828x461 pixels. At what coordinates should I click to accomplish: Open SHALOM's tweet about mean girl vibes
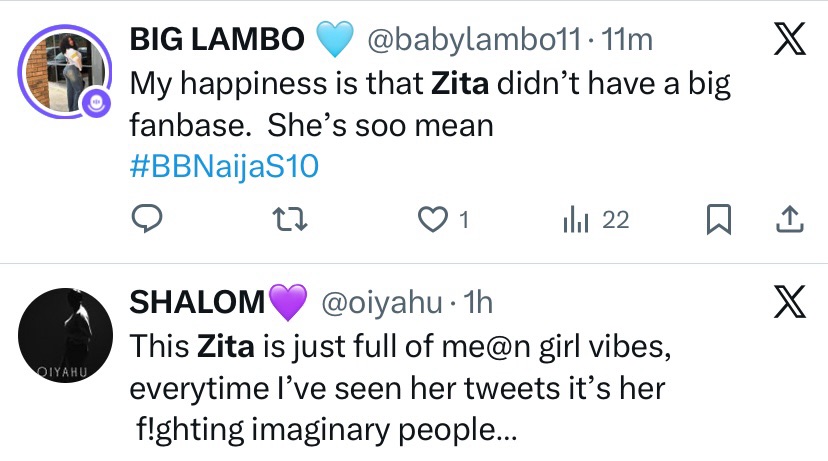pos(430,389)
